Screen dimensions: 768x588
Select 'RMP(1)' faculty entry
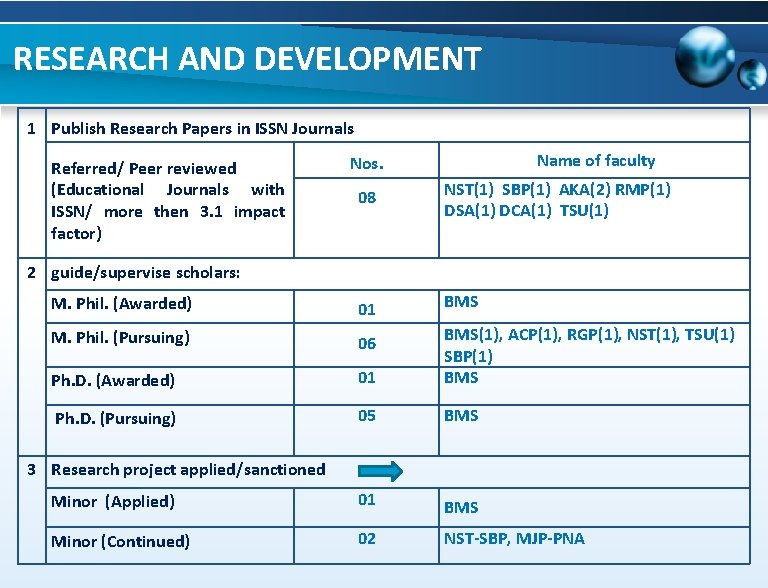pos(643,189)
